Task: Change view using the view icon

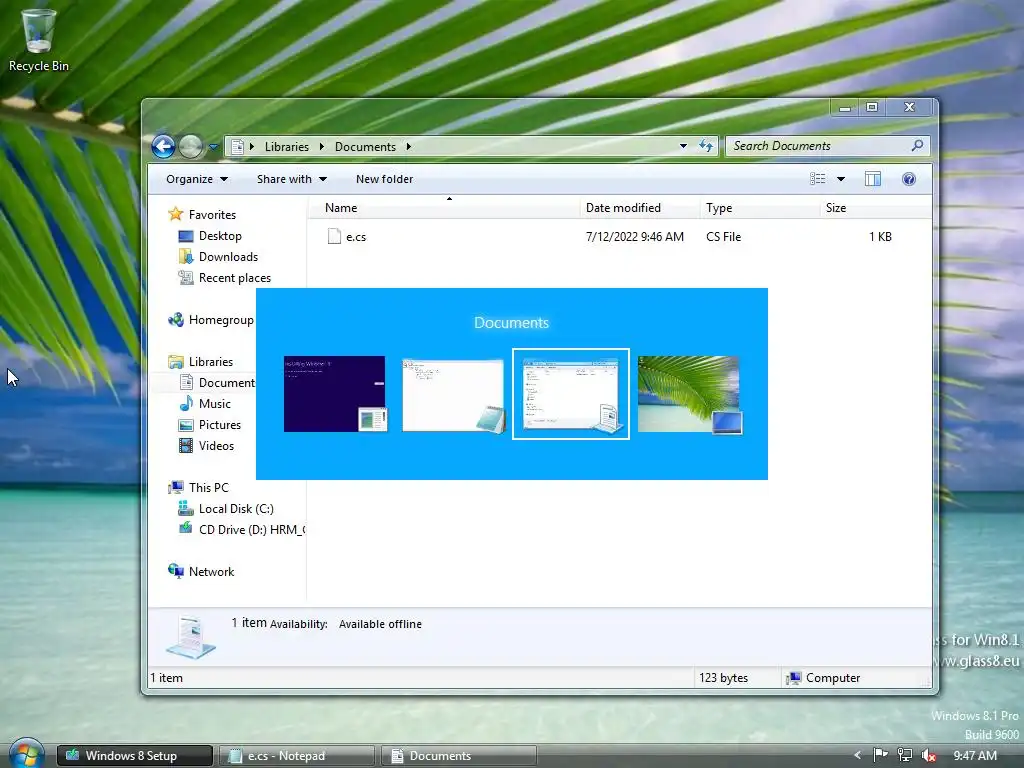Action: (818, 179)
